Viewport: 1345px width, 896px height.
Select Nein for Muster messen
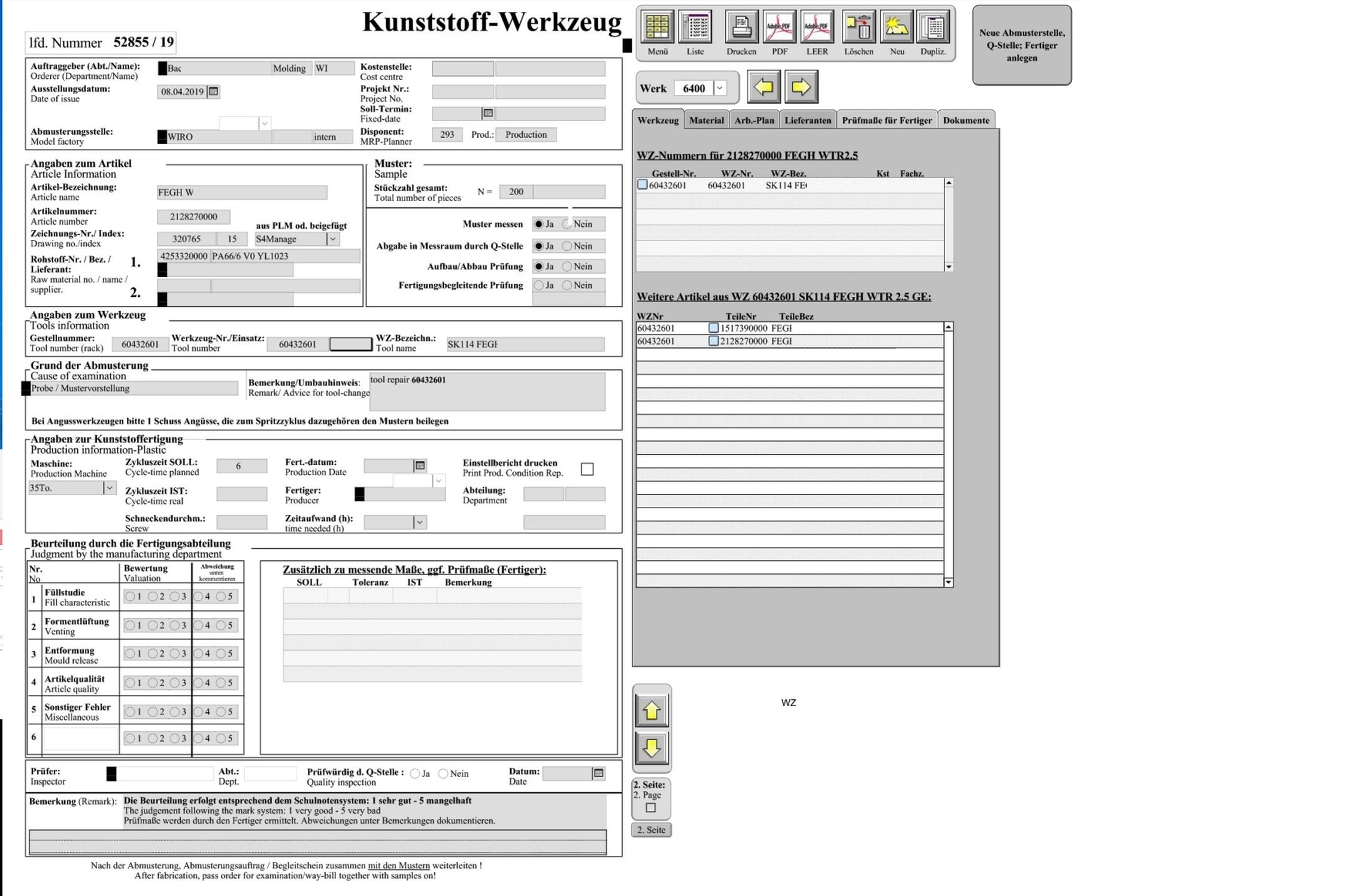(x=567, y=224)
